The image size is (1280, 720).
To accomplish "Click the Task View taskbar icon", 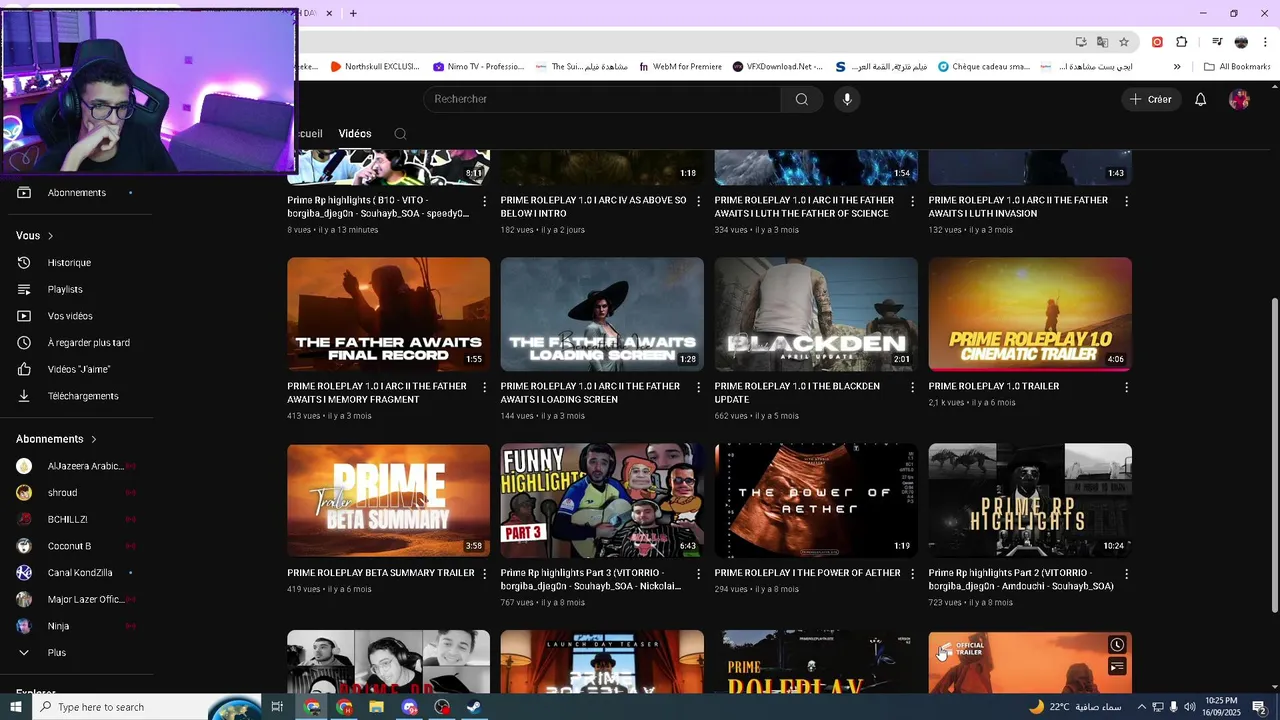I will coord(277,707).
